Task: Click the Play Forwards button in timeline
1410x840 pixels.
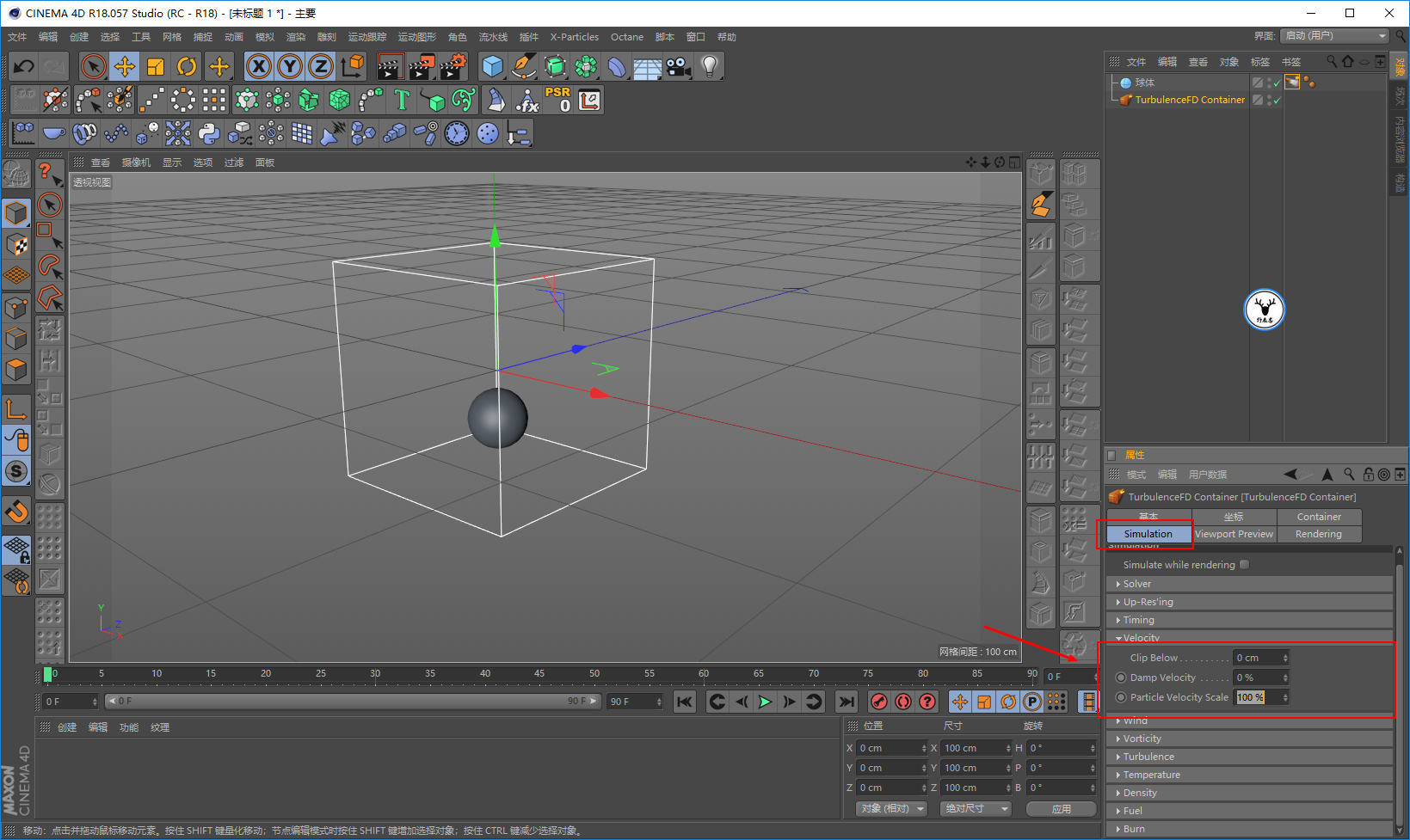Action: (x=765, y=702)
